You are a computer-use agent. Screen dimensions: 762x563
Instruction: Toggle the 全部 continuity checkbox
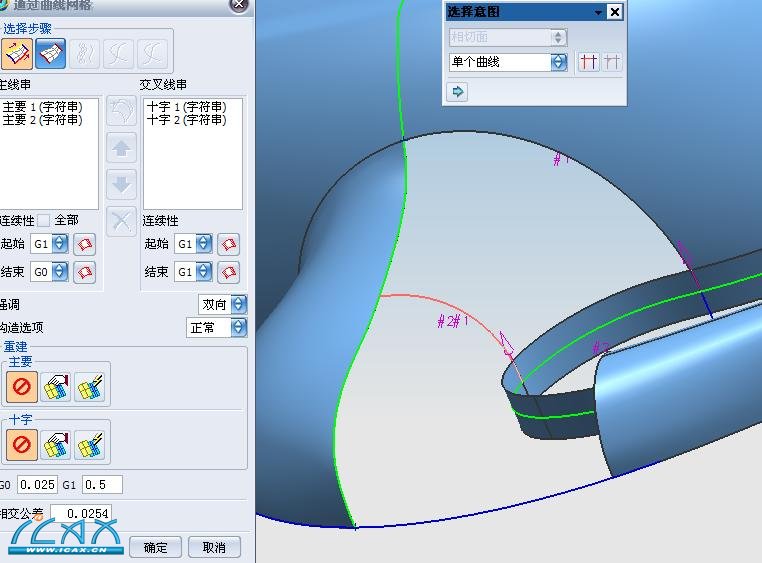(43, 220)
